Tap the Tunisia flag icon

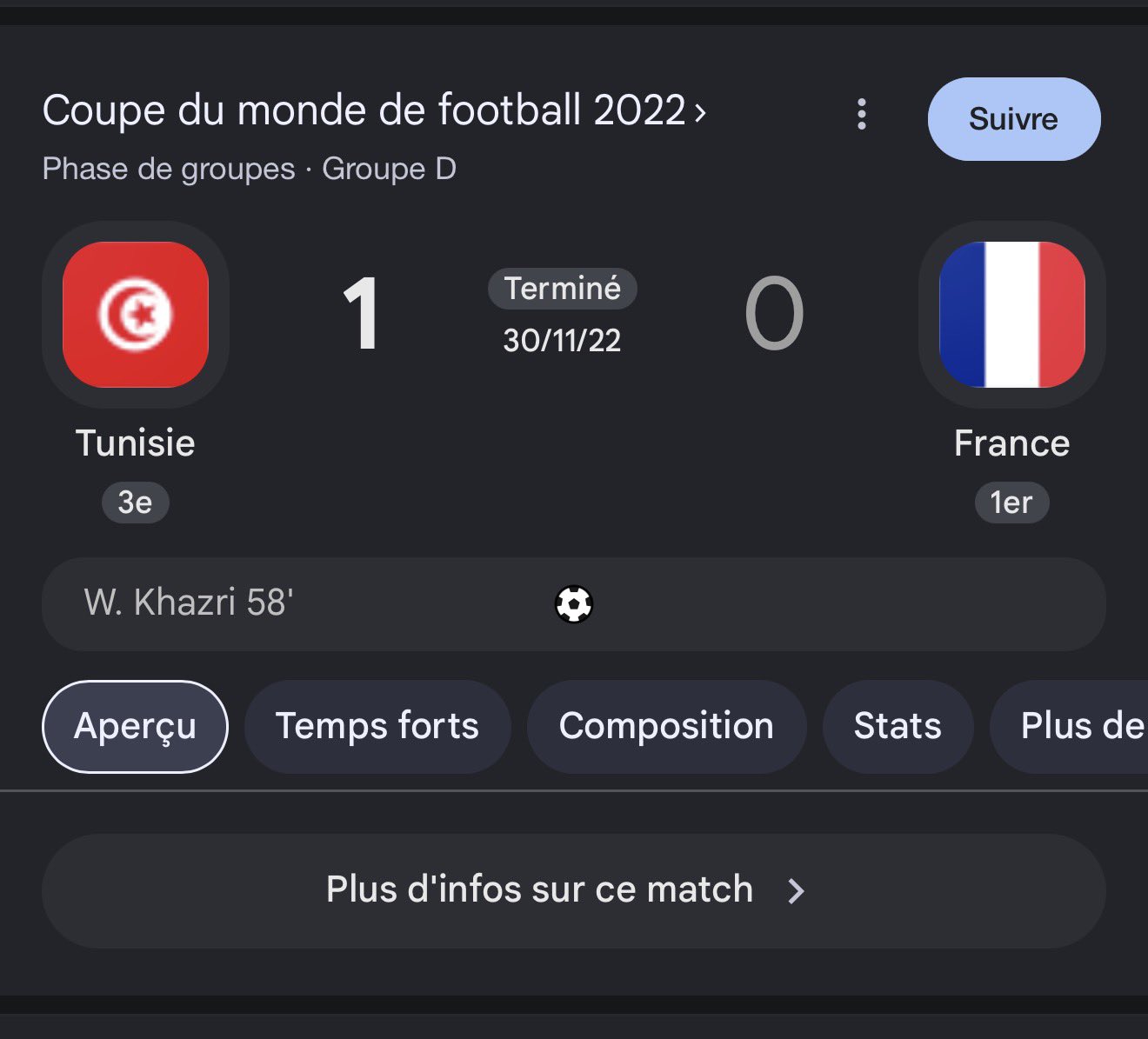(x=136, y=315)
